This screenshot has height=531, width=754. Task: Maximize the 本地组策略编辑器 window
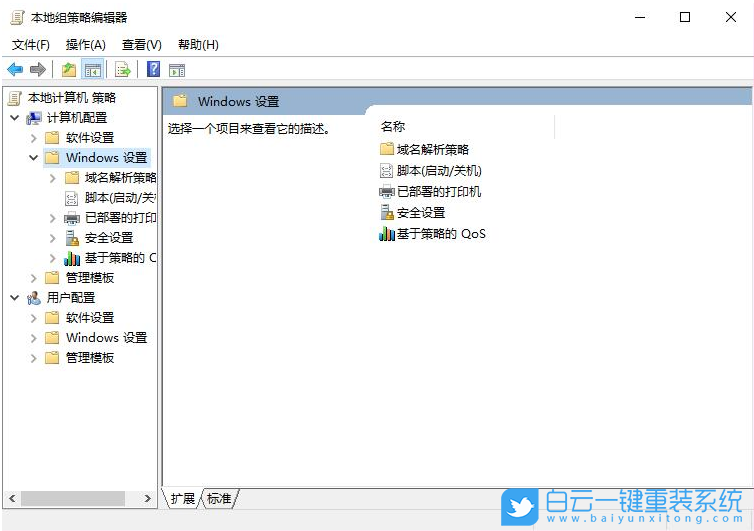click(x=685, y=18)
